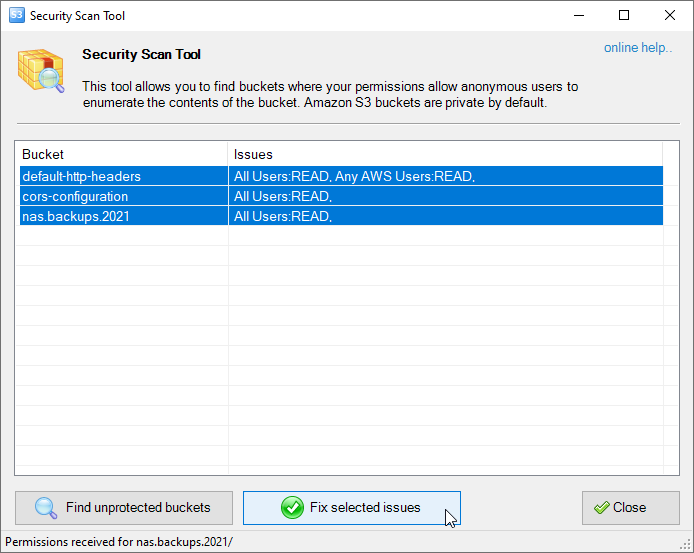Image resolution: width=694 pixels, height=553 pixels.
Task: Sort by the Issues column header
Action: 445,154
